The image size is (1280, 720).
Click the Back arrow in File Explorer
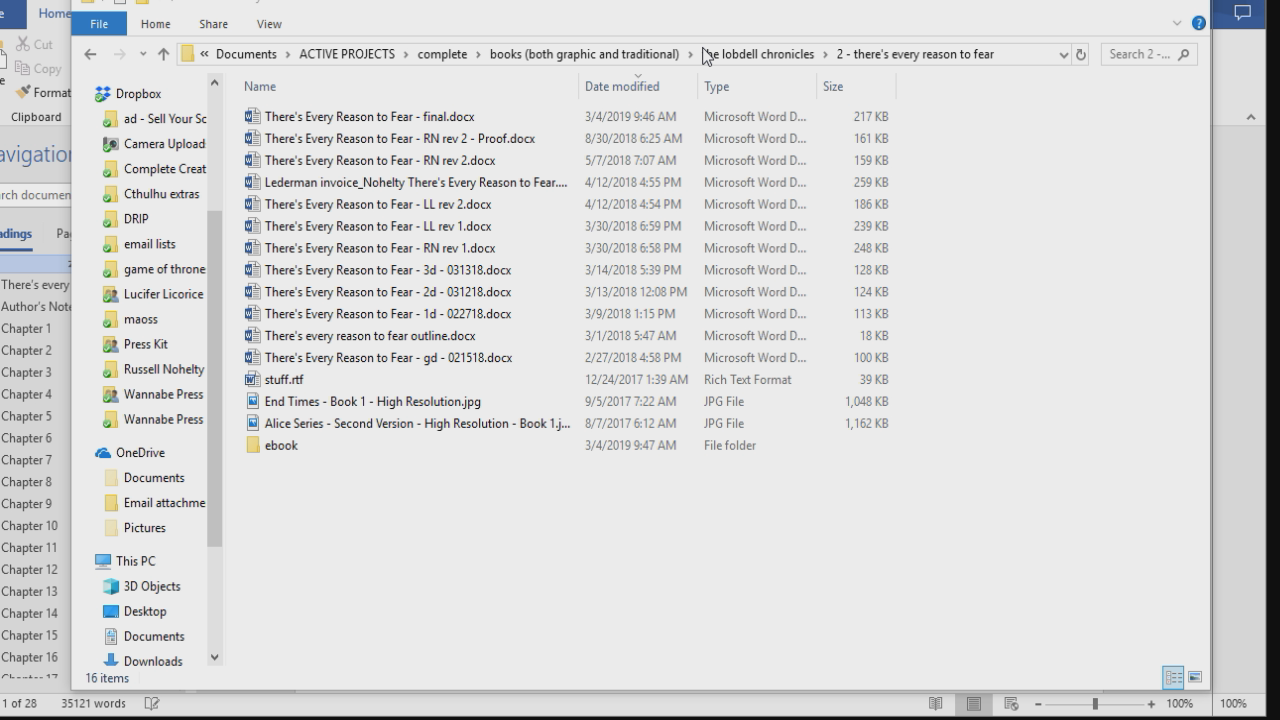pyautogui.click(x=90, y=54)
